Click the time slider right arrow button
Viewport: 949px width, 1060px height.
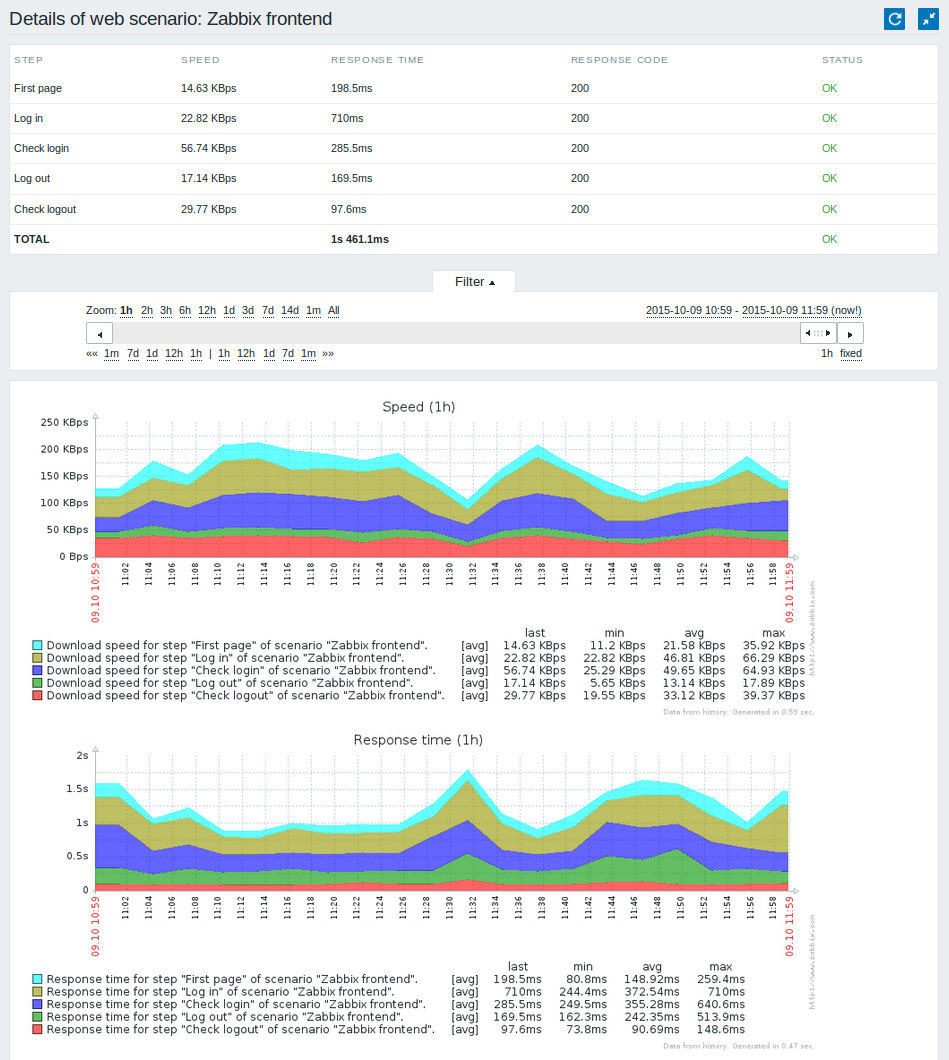coord(850,333)
